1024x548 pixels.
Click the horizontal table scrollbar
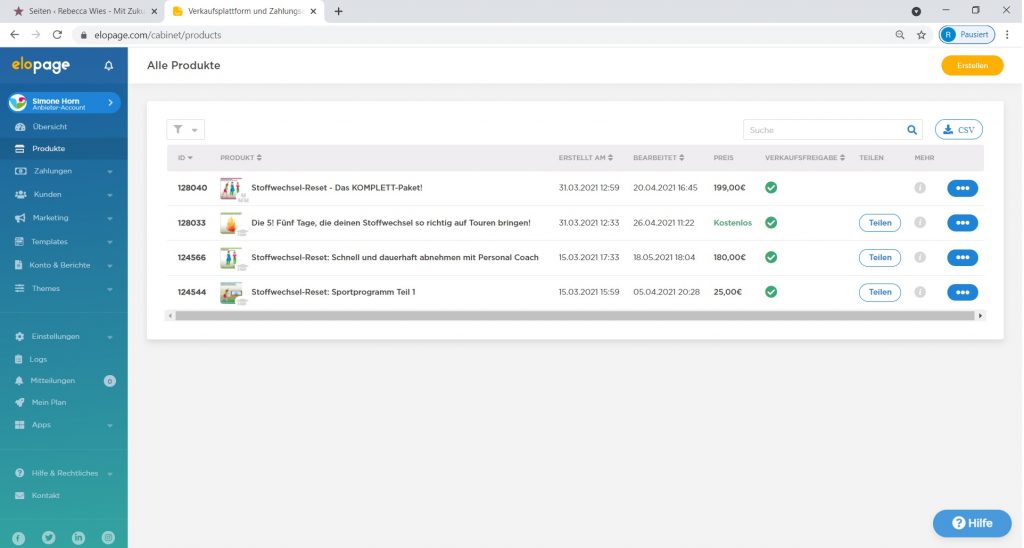[575, 315]
